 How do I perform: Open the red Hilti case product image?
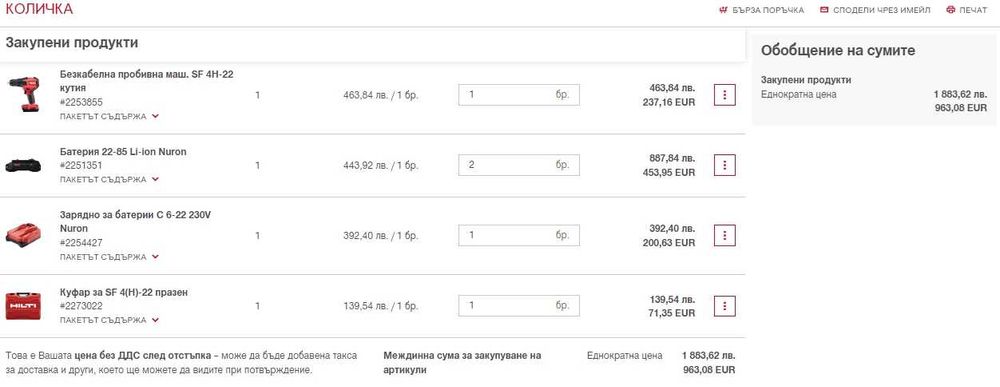pyautogui.click(x=23, y=306)
